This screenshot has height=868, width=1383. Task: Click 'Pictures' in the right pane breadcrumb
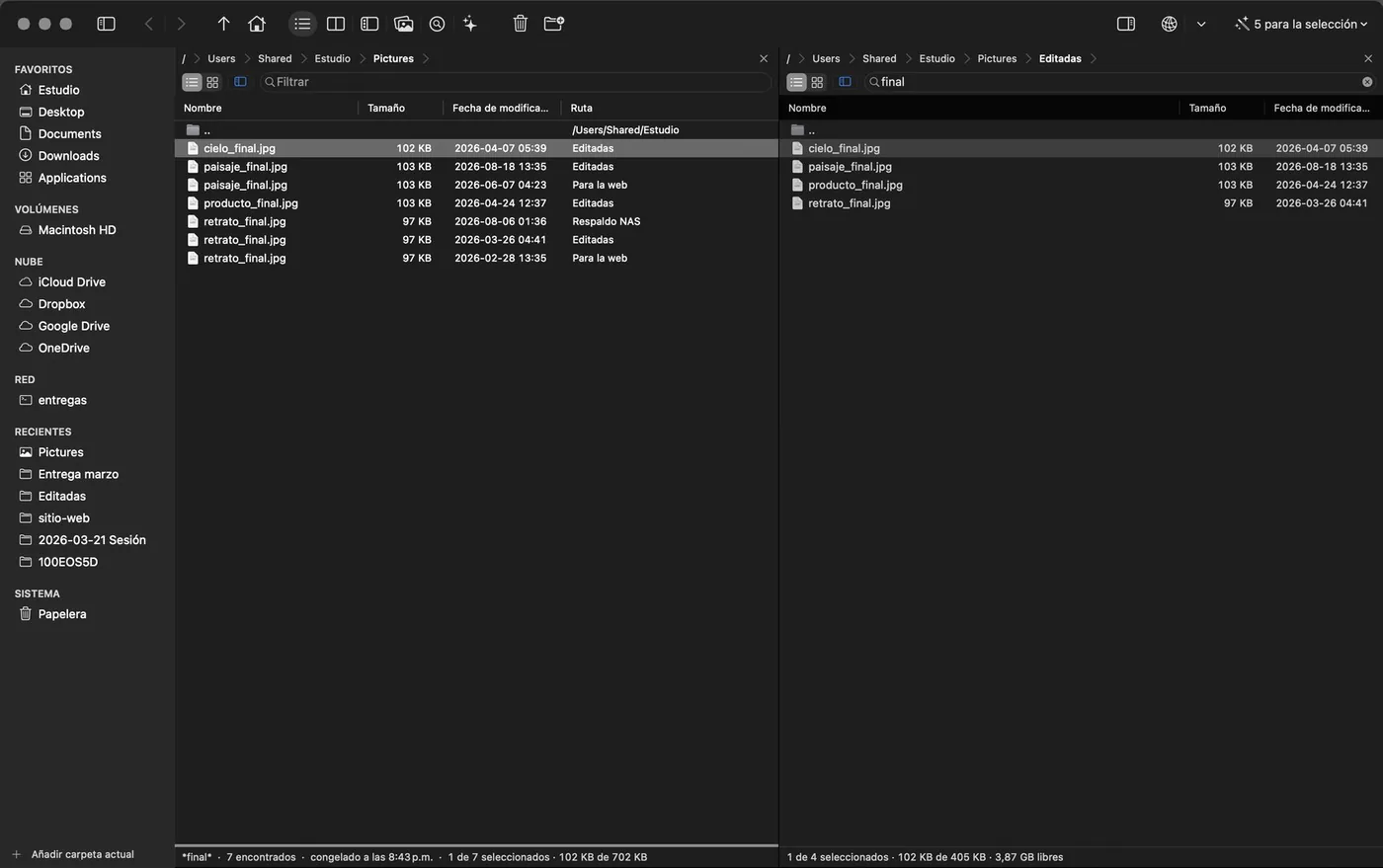tap(997, 58)
